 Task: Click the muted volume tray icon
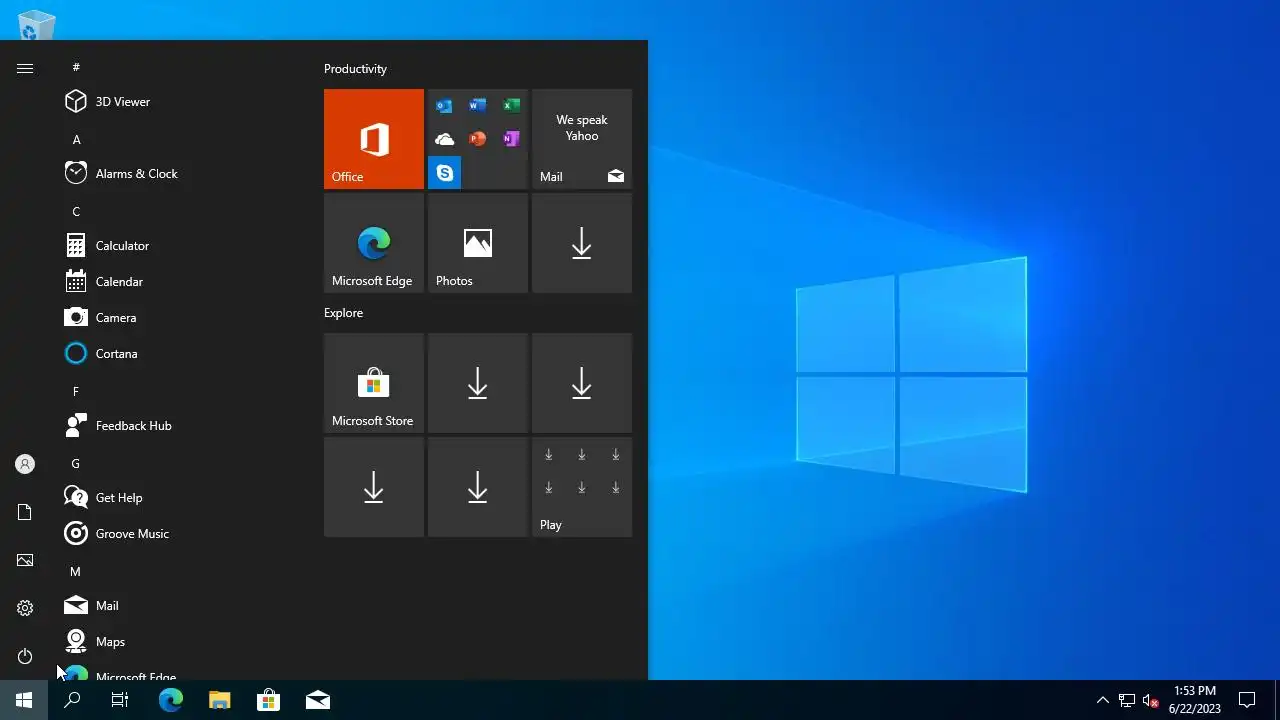pyautogui.click(x=1150, y=700)
